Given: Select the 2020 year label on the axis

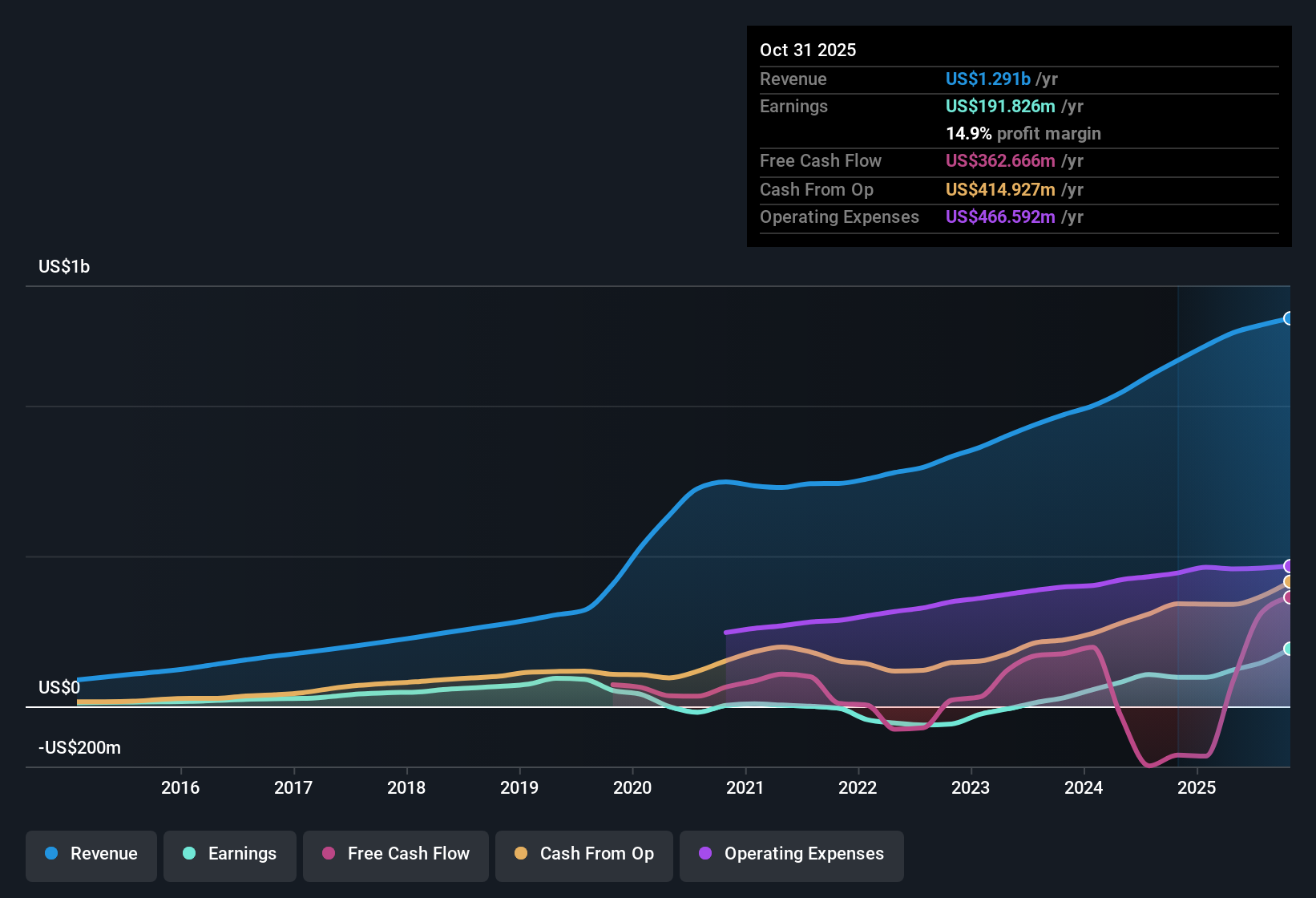Looking at the screenshot, I should (x=632, y=787).
